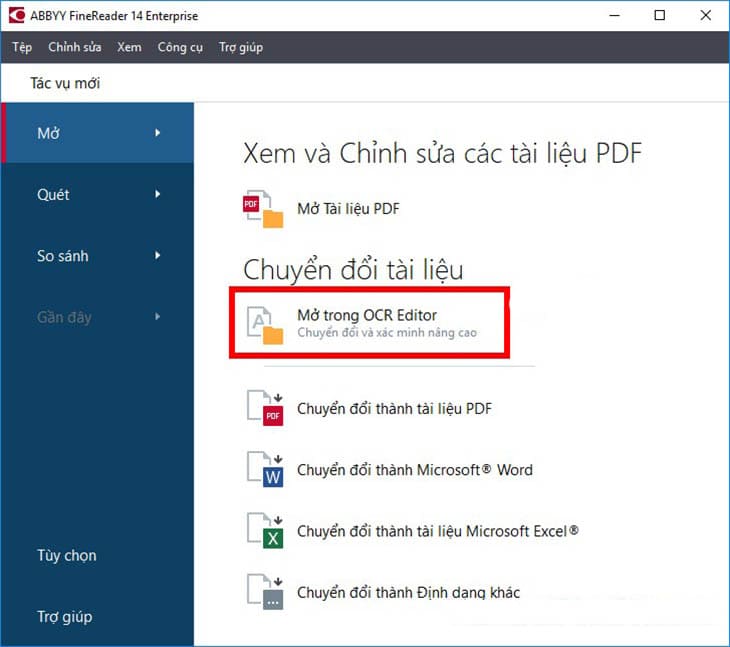
Task: Expand the Mở sidebar arrow
Action: tap(157, 133)
